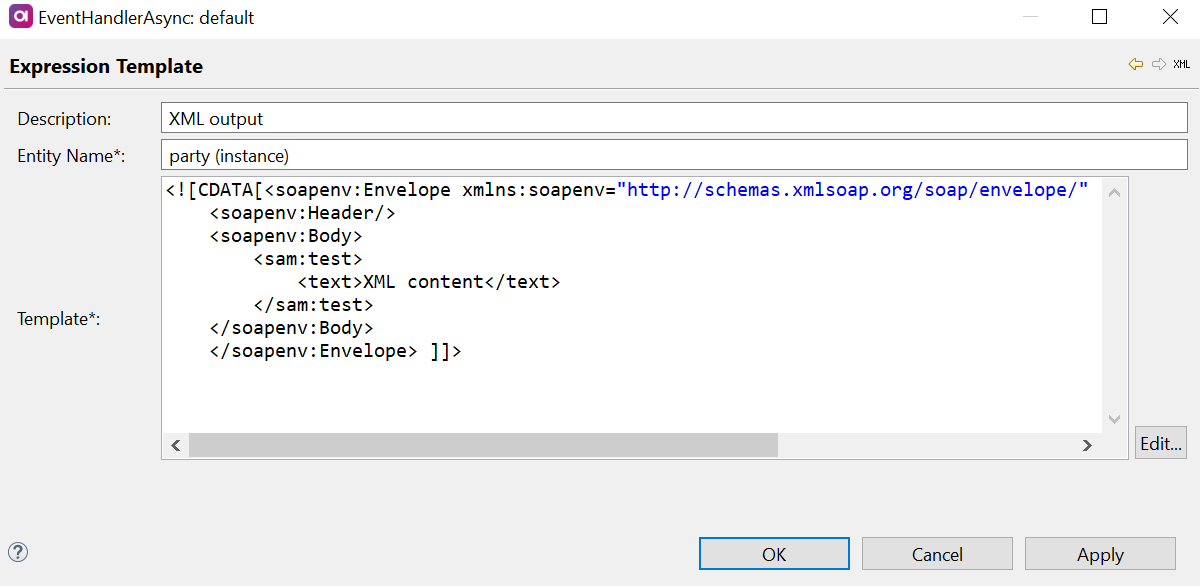This screenshot has width=1200, height=586.
Task: Confirm with the OK button
Action: (774, 554)
